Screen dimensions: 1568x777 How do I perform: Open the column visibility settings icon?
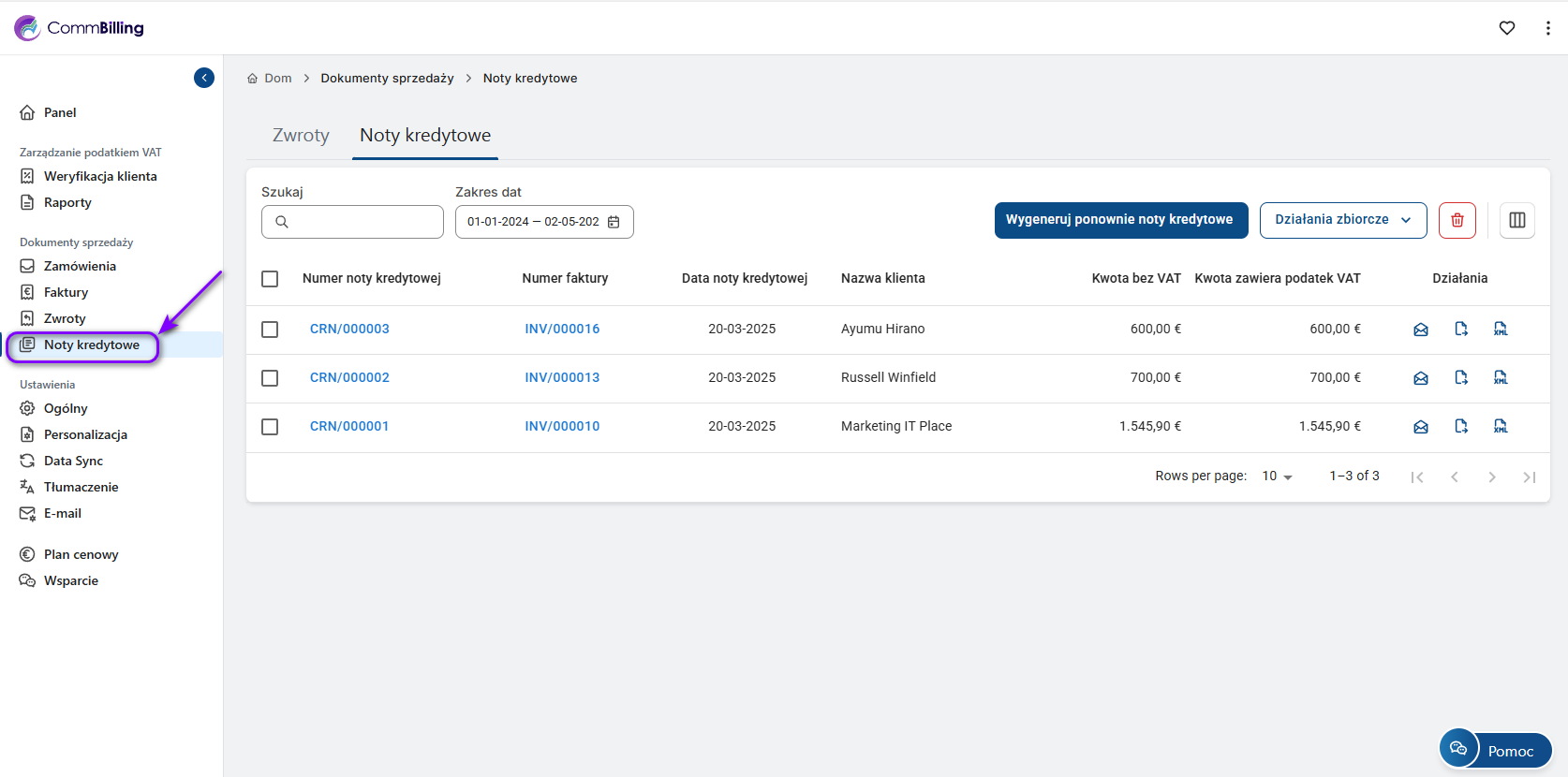click(x=1517, y=220)
